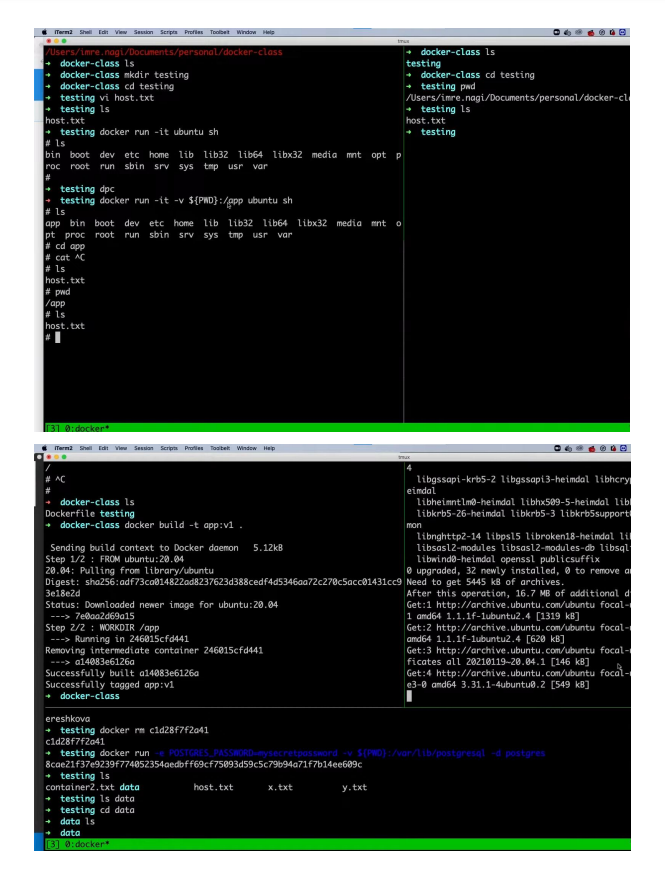Click the '---> 7e0aa2d69a15' line

92,616
